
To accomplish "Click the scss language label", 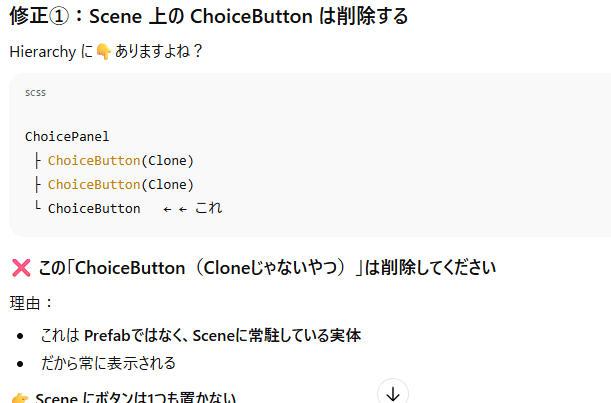I will [35, 93].
